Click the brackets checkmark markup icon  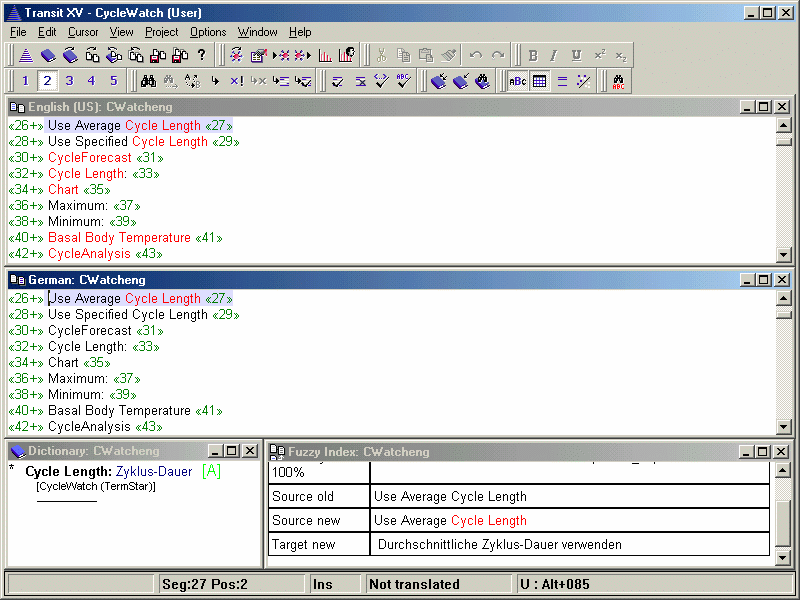click(x=381, y=81)
